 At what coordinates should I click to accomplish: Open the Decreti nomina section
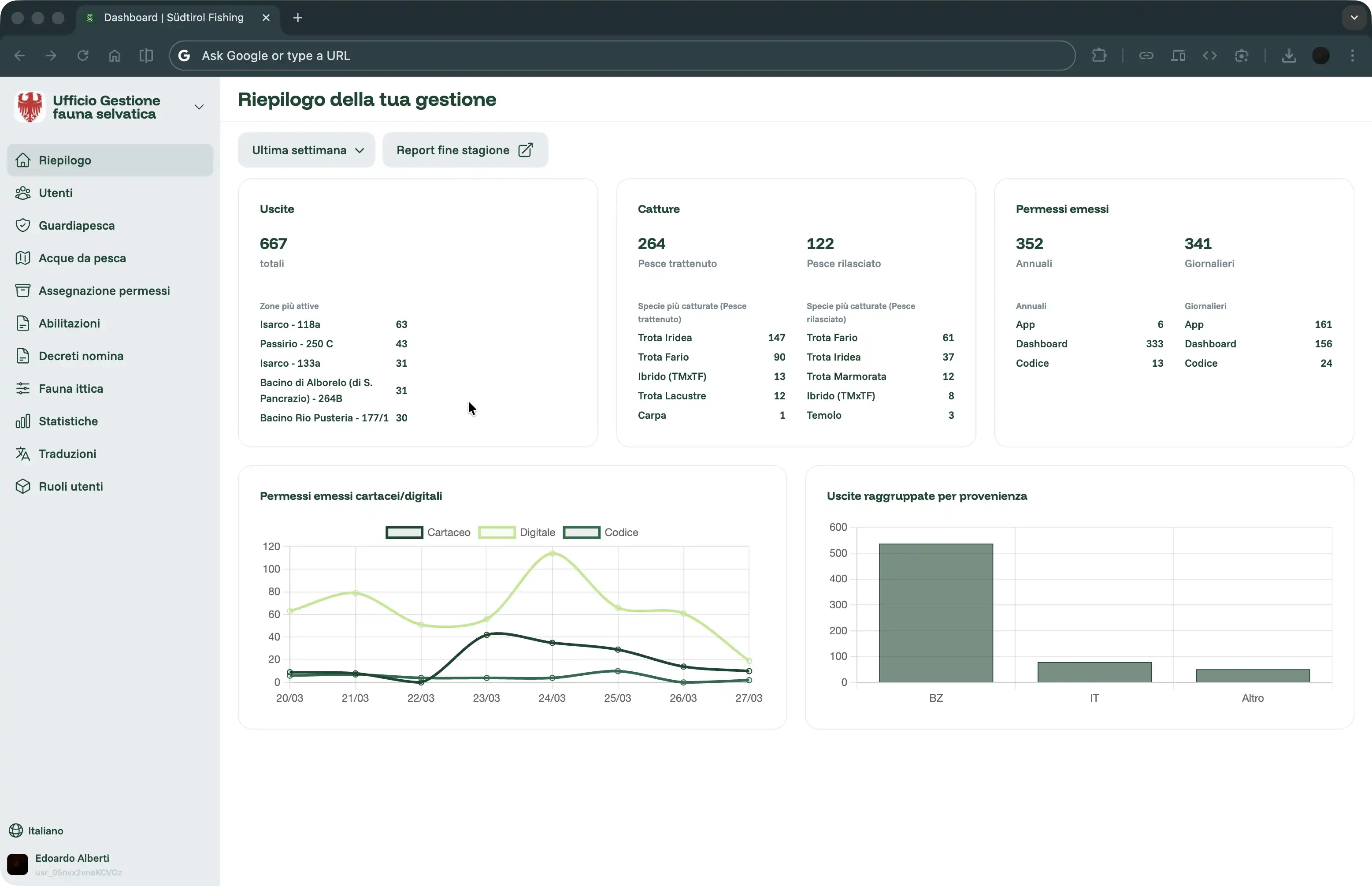(x=81, y=356)
